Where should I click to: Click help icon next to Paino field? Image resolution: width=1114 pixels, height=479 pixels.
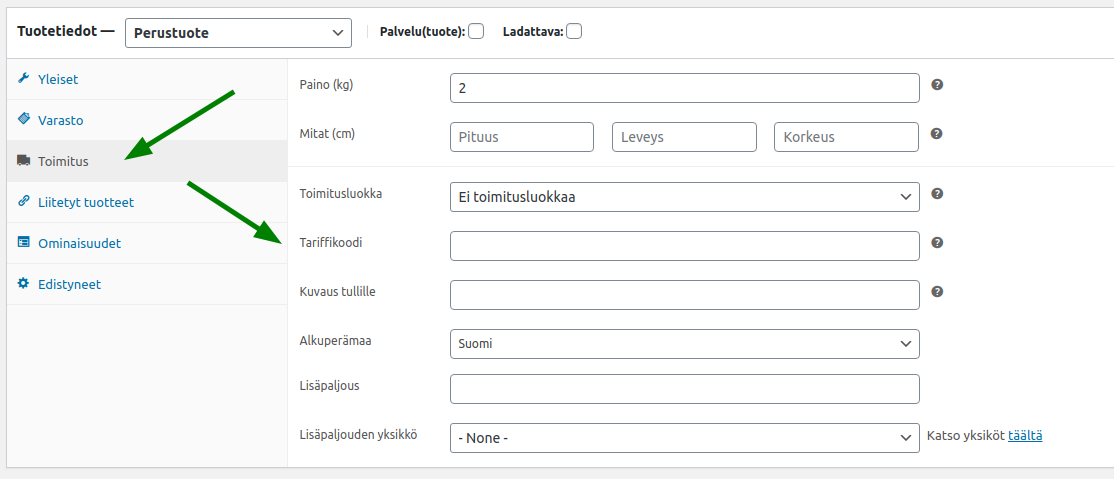[937, 85]
